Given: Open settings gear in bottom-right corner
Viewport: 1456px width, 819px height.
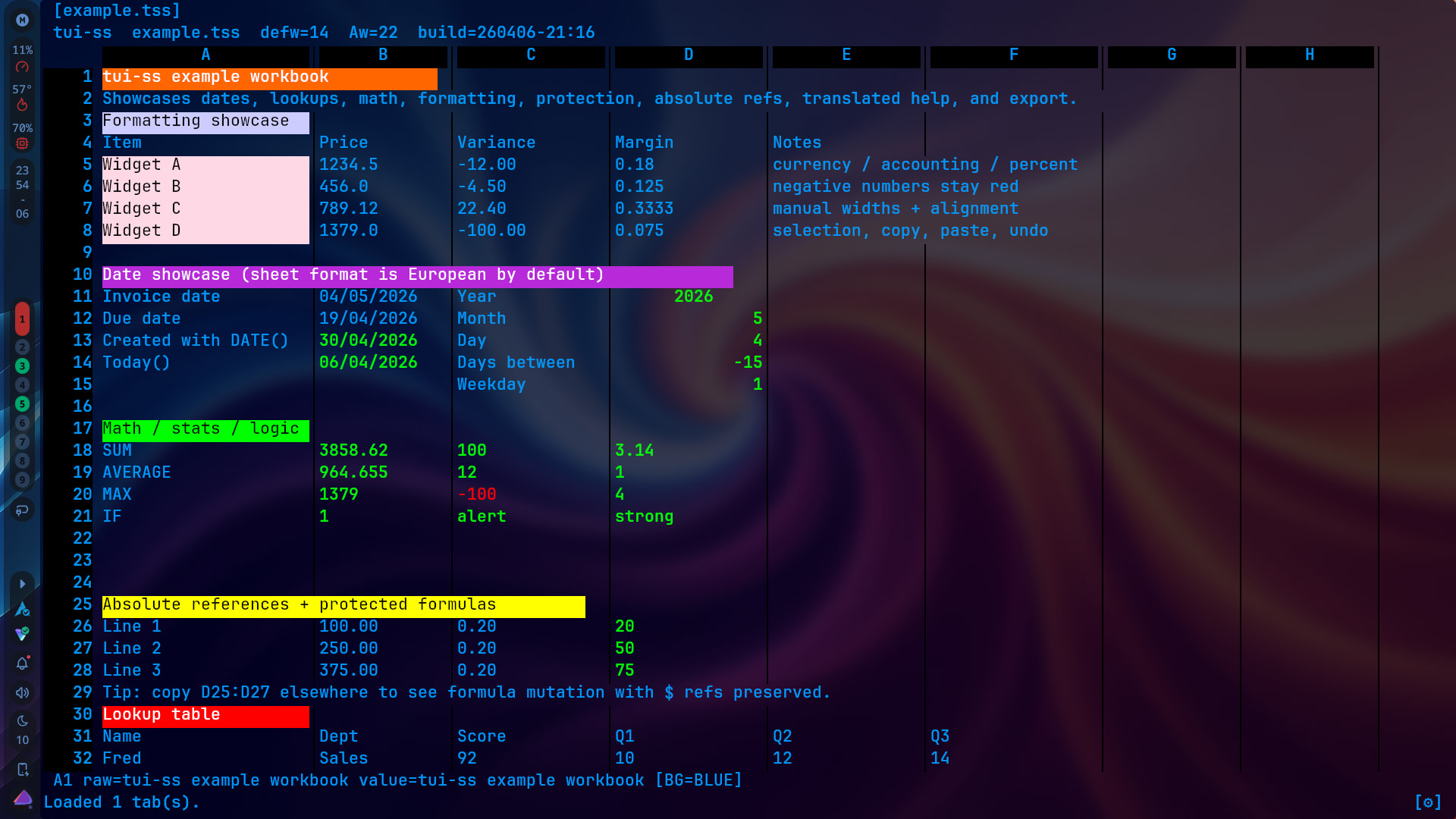Looking at the screenshot, I should (x=1427, y=802).
